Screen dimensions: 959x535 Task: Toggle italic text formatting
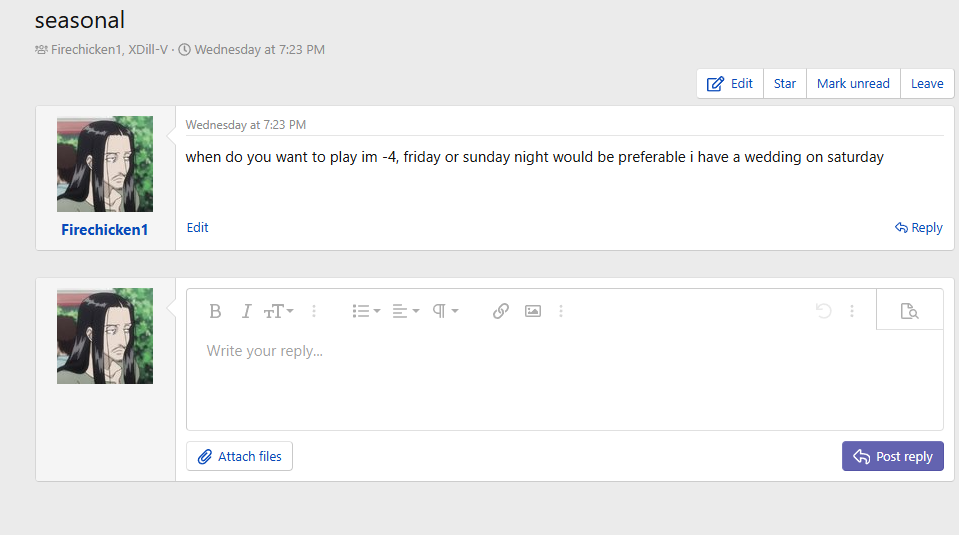pos(246,311)
